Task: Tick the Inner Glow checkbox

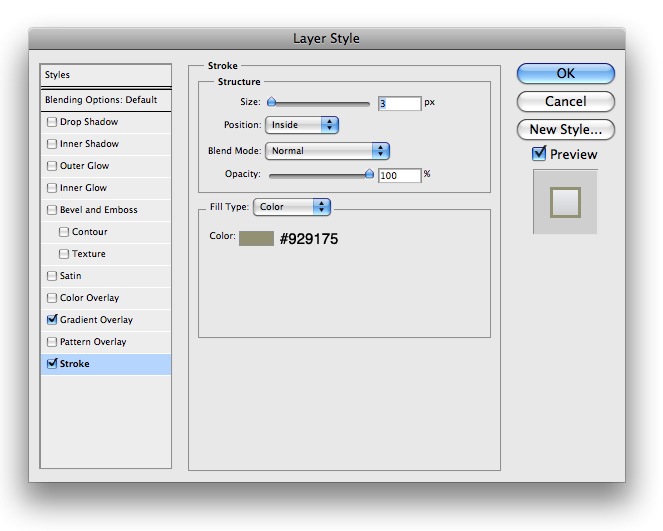Action: click(x=52, y=188)
